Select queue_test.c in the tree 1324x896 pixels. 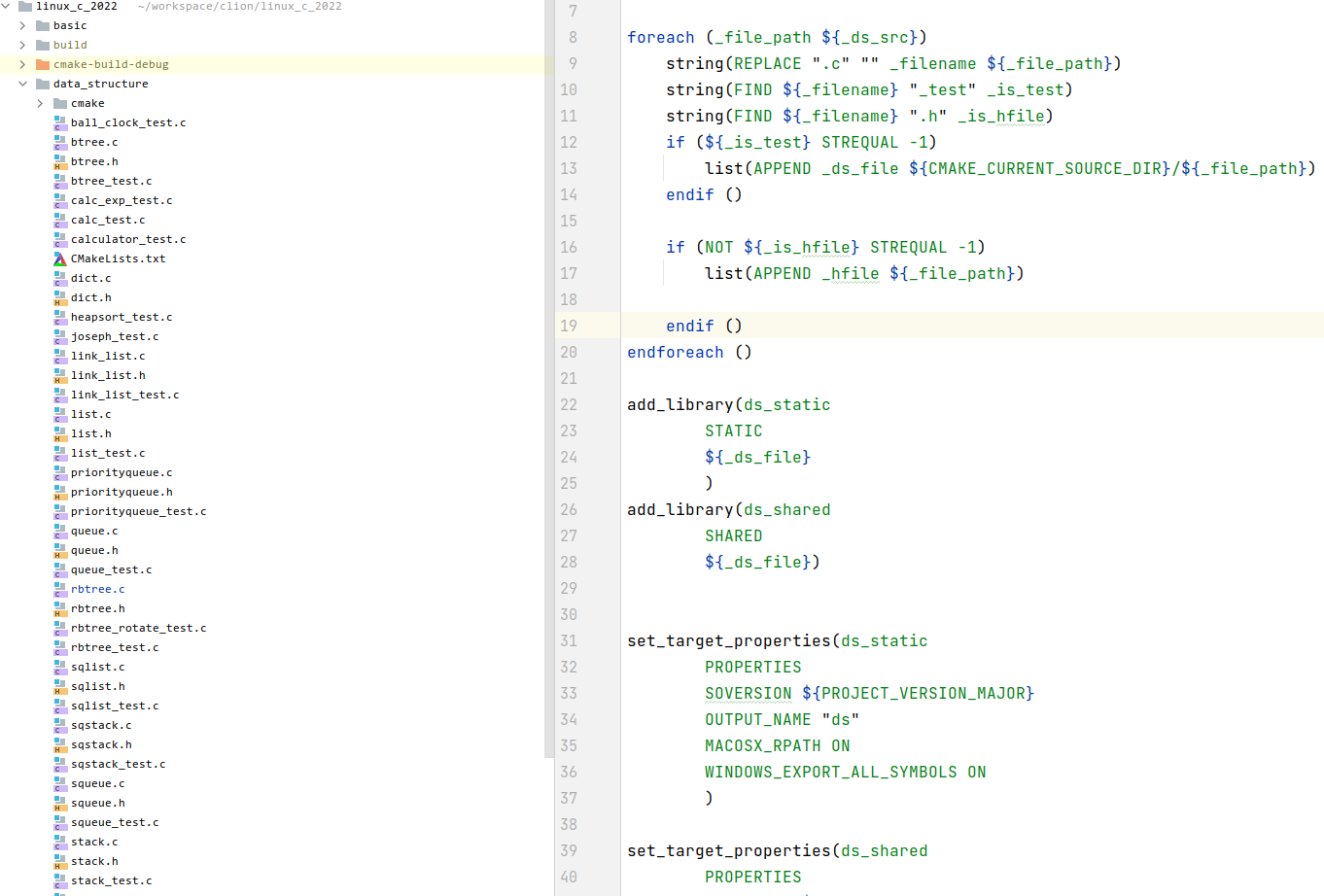[111, 569]
